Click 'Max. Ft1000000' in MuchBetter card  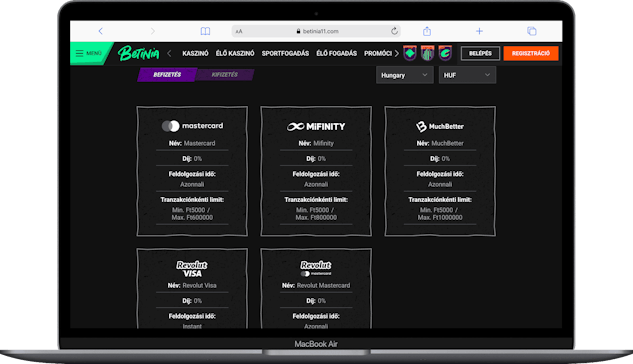pyautogui.click(x=440, y=218)
